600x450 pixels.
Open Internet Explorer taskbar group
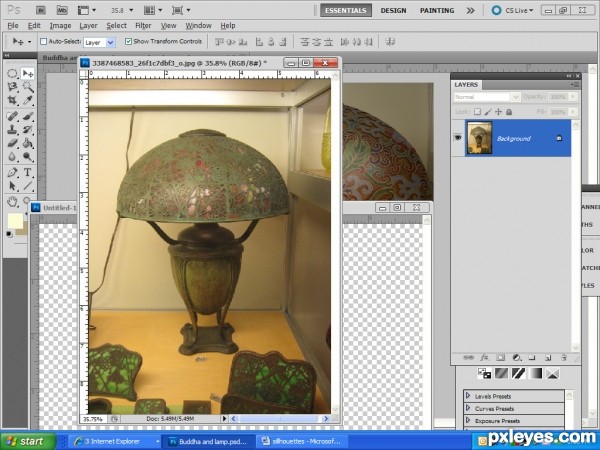(116, 441)
